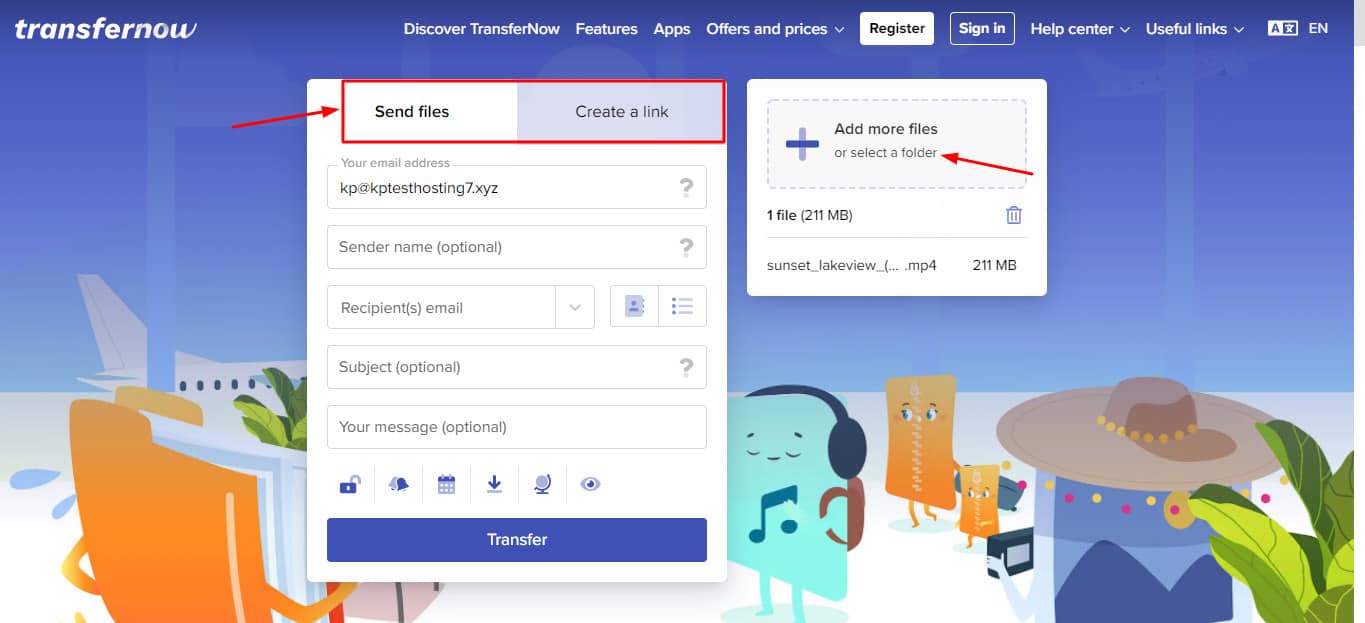Screen dimensions: 1365x623
Task: Click the globe language icon below message
Action: (x=542, y=485)
